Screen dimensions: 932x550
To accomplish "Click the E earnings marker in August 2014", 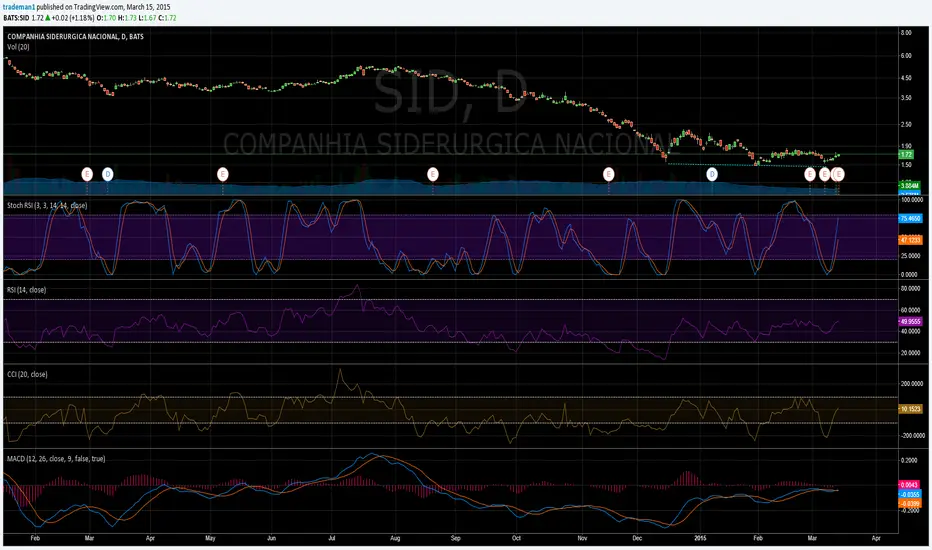I will 433,174.
